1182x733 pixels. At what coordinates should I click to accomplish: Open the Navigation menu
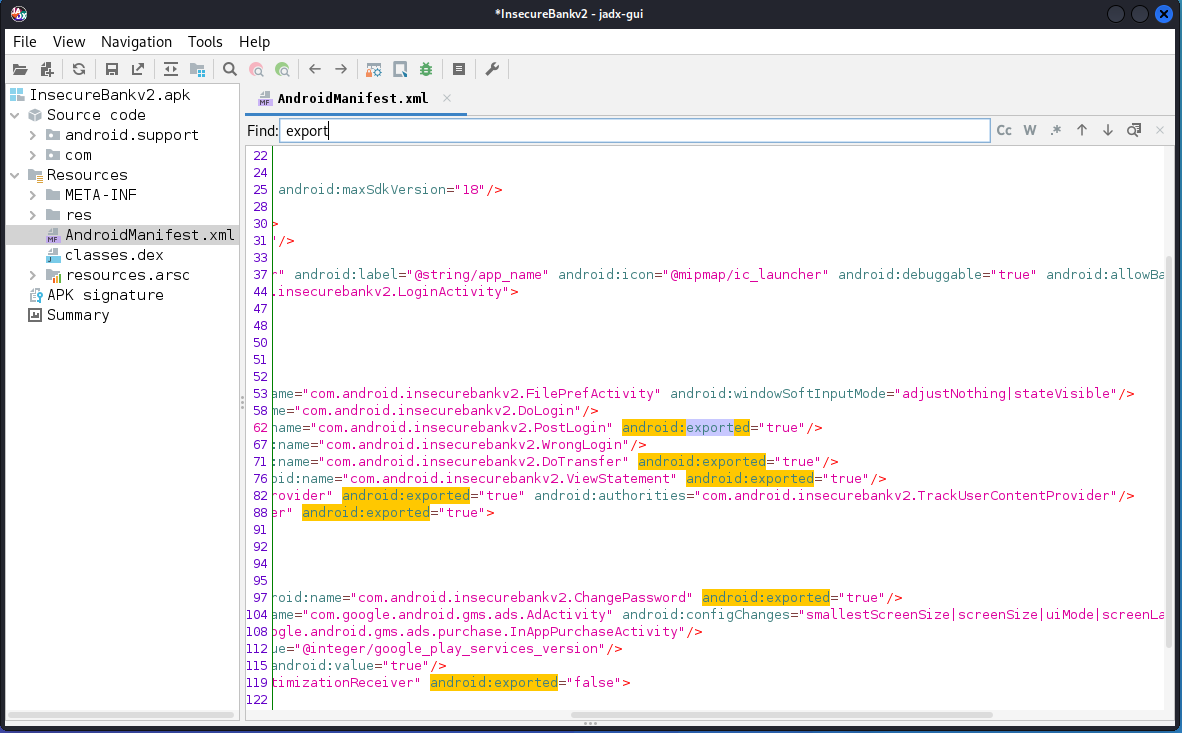click(x=136, y=42)
